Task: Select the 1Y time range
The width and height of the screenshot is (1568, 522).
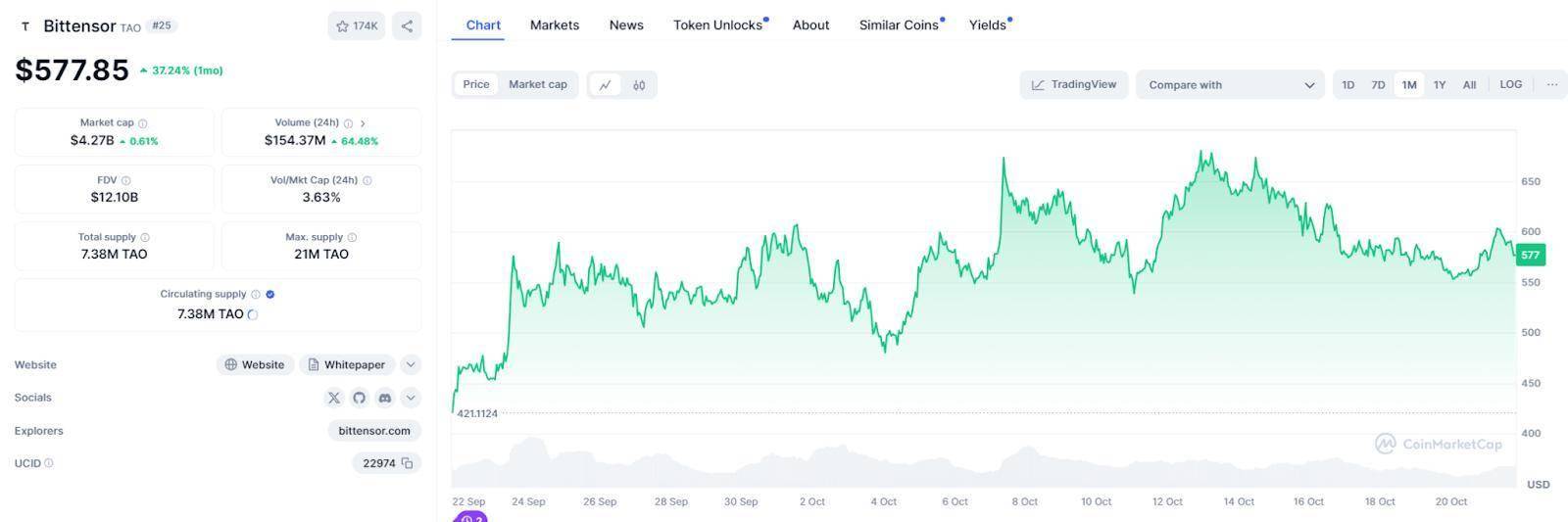Action: click(1440, 85)
